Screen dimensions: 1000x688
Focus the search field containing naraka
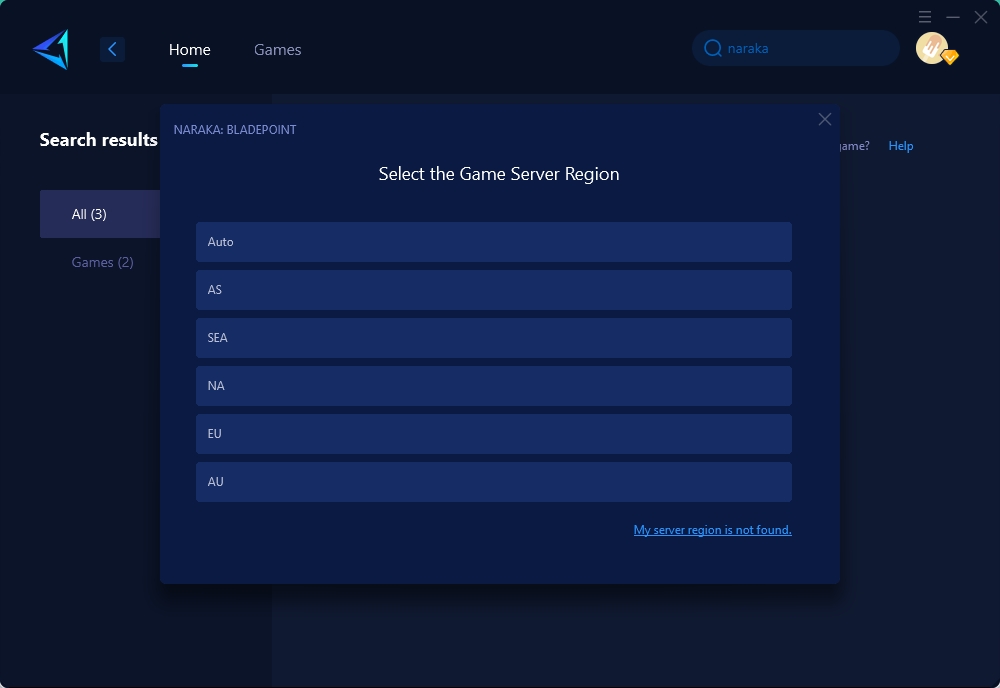tap(796, 48)
